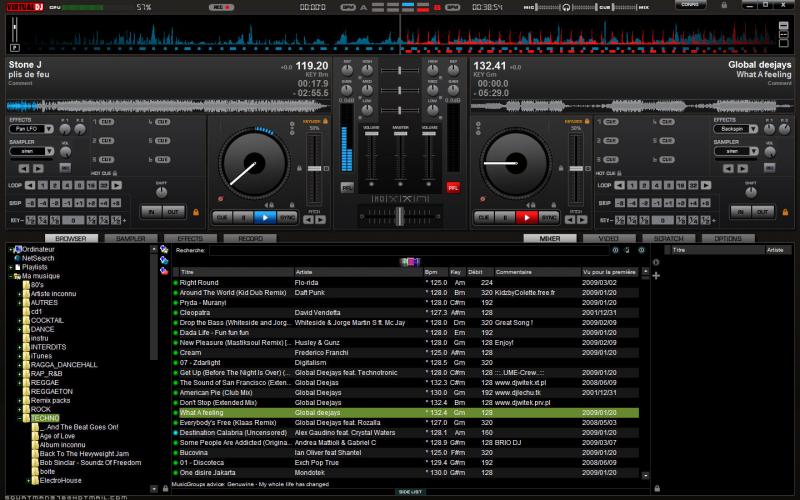Toggle the left deck HOT CUE lock

point(115,173)
